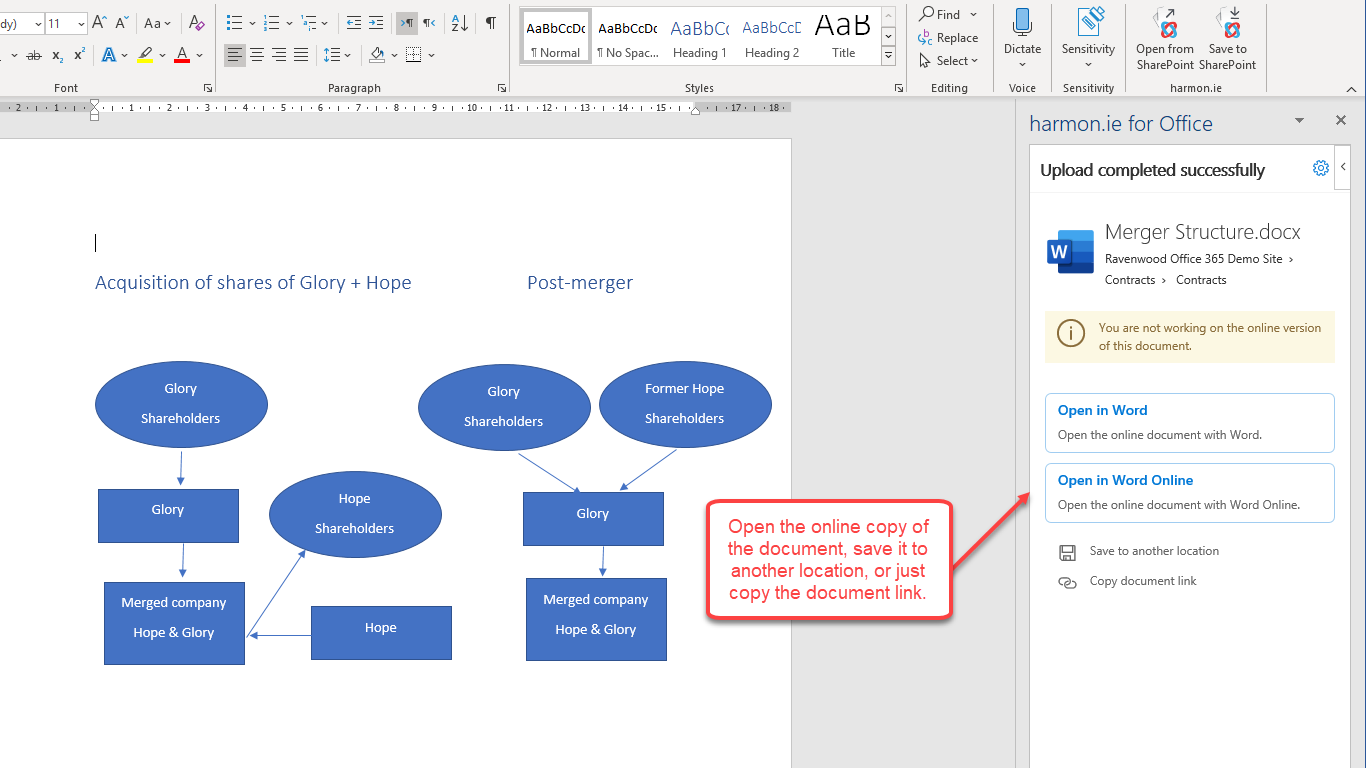Open Styles pane launcher
This screenshot has height=768, width=1366.
tap(899, 88)
